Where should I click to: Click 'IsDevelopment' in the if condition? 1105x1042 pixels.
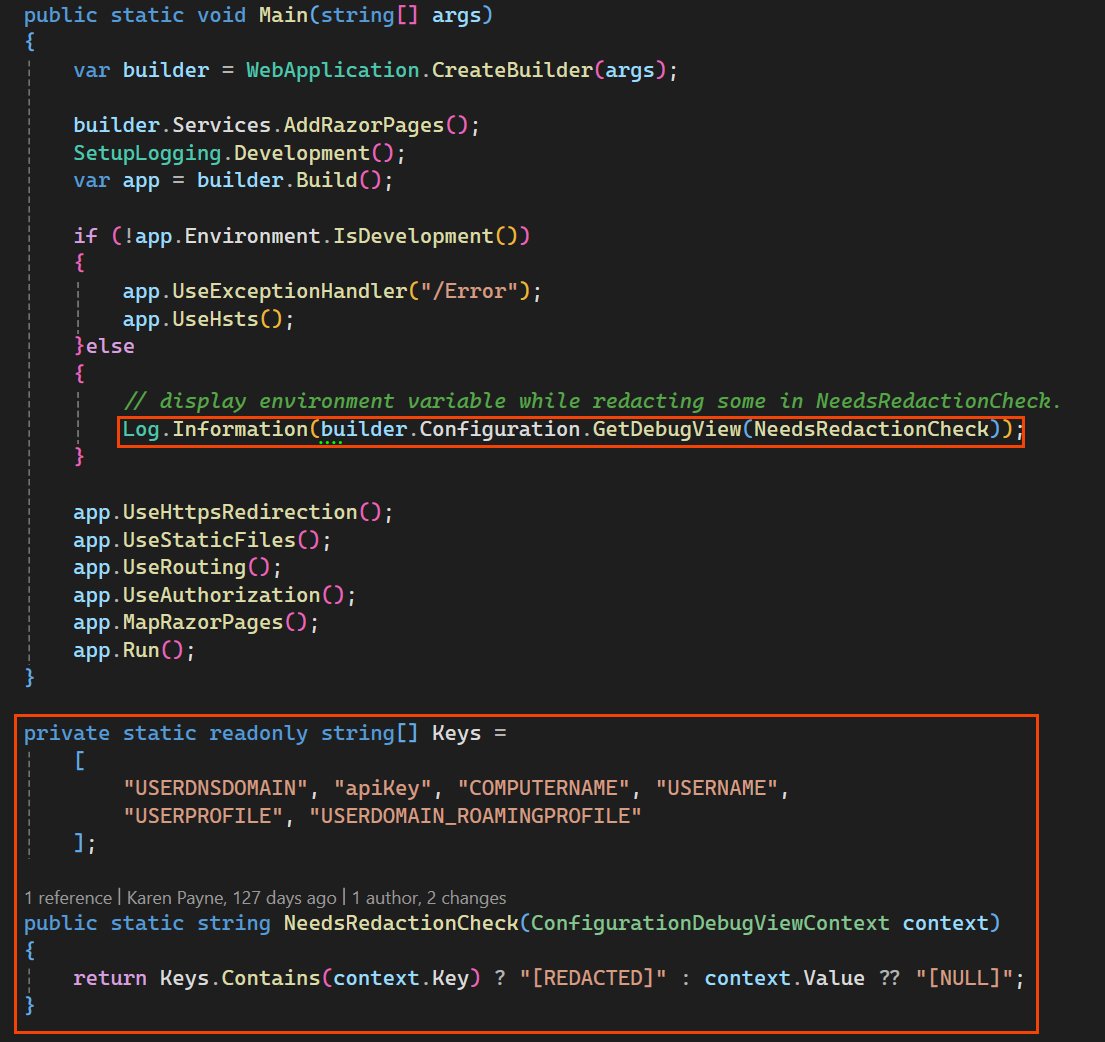tap(413, 236)
